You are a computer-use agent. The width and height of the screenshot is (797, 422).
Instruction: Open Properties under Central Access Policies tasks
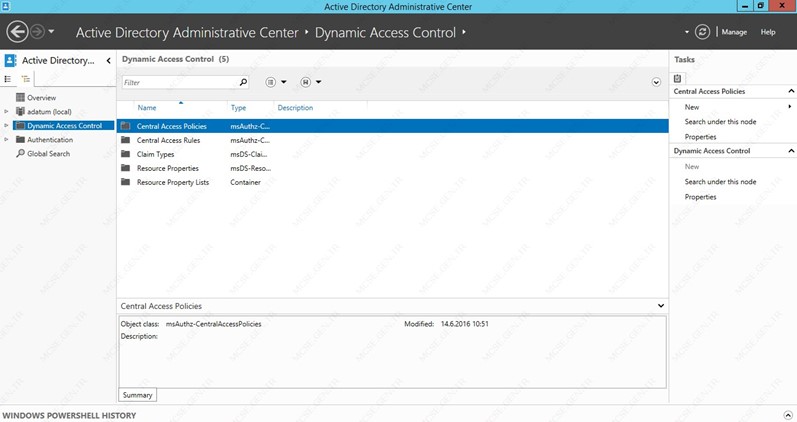tap(700, 137)
